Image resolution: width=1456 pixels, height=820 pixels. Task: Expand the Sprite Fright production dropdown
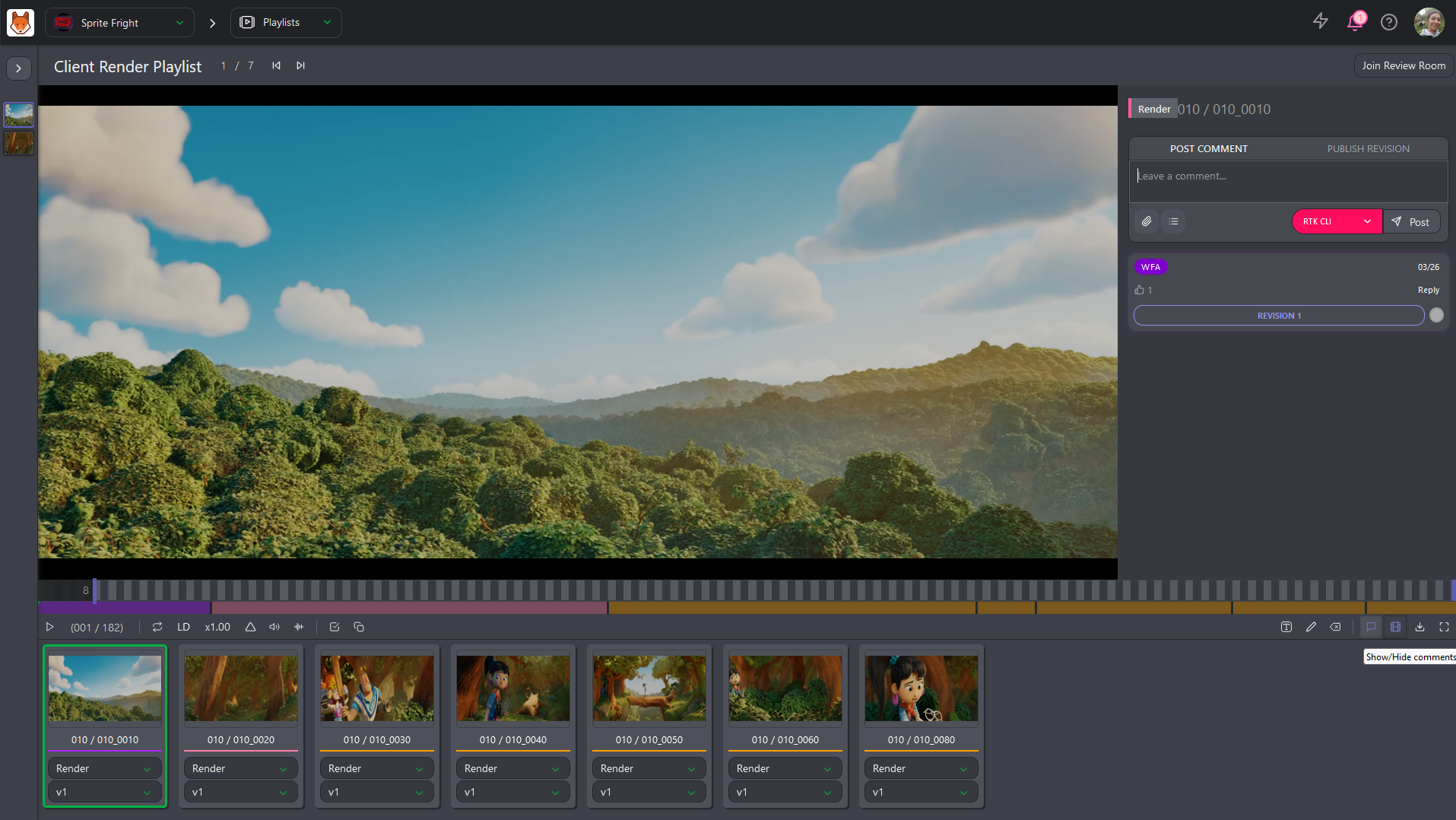120,23
